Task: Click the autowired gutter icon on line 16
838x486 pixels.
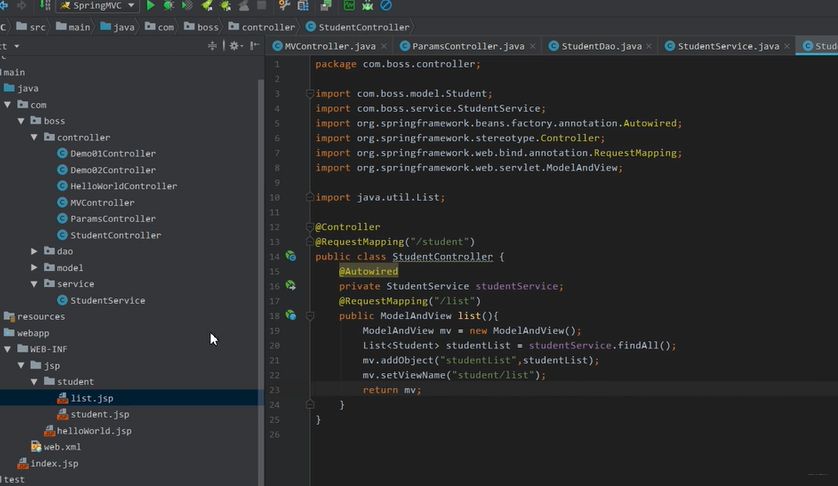Action: click(x=290, y=286)
